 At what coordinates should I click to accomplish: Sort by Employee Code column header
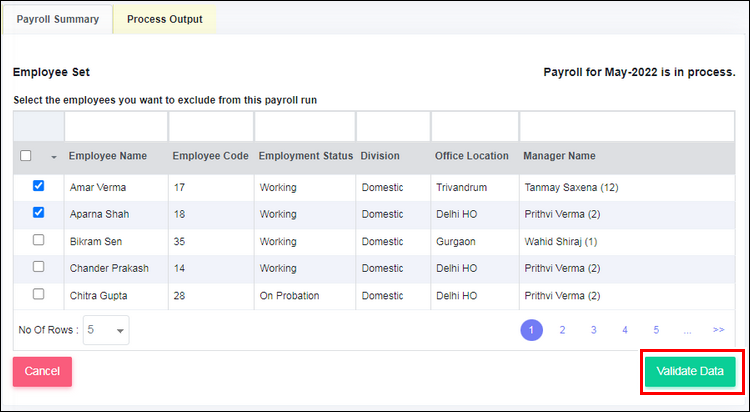tap(210, 156)
